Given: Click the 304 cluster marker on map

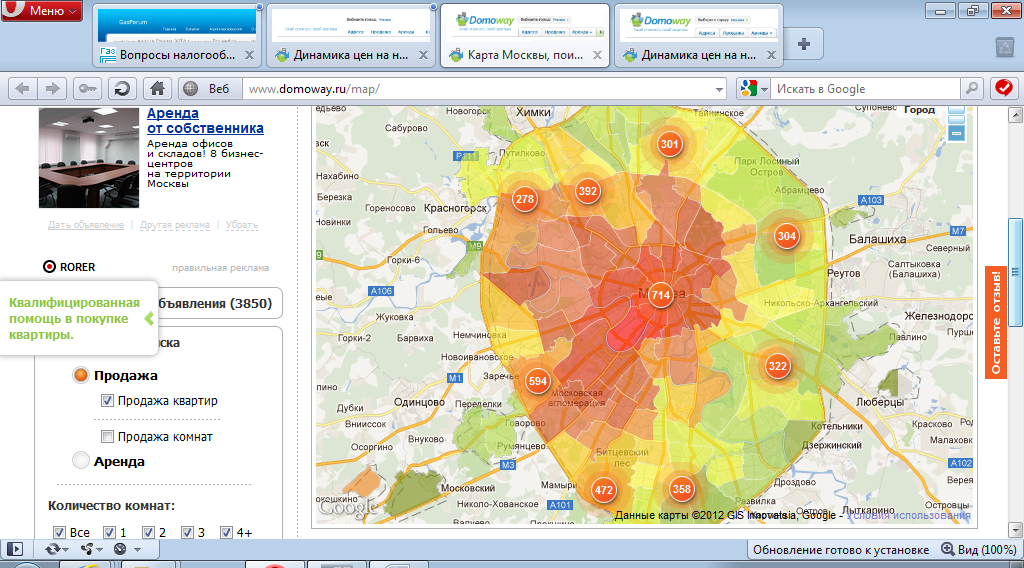Looking at the screenshot, I should pyautogui.click(x=786, y=236).
